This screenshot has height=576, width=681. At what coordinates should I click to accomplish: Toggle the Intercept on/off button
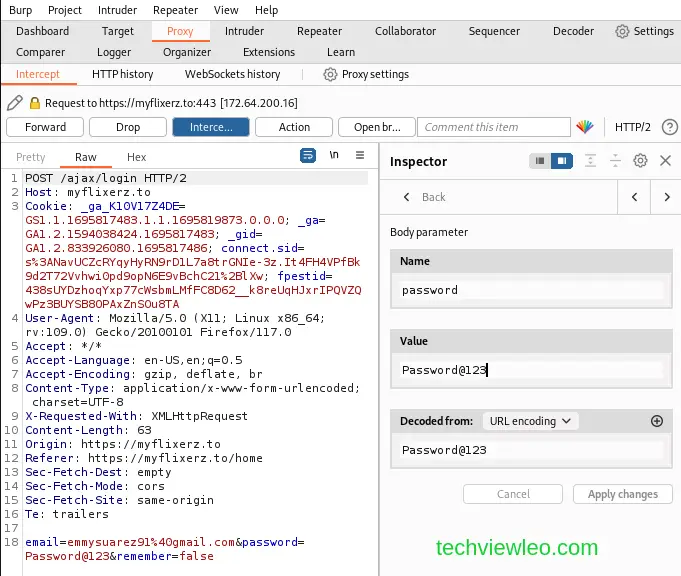pyautogui.click(x=210, y=127)
